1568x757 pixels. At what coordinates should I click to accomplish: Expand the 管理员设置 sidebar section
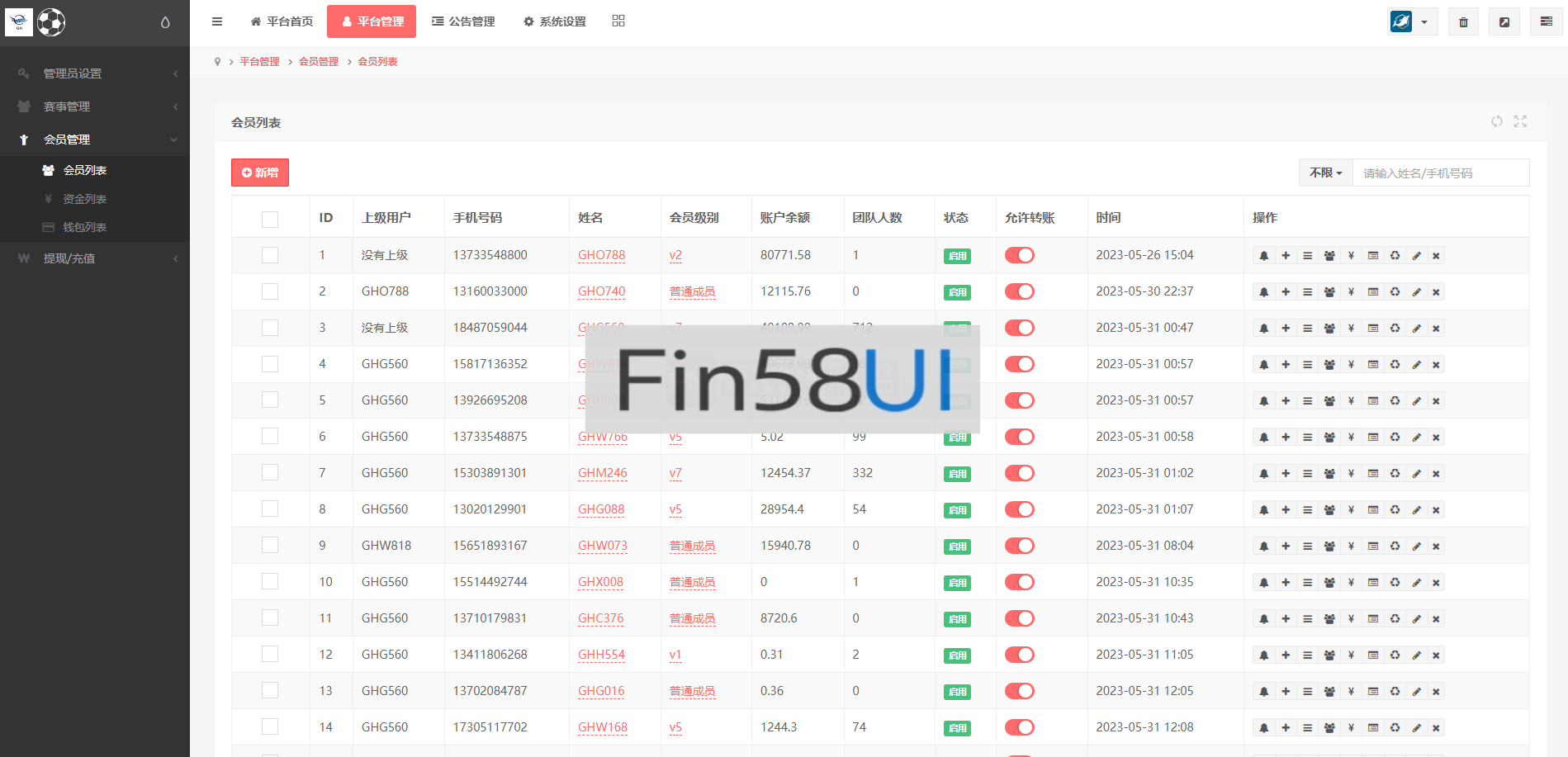tap(95, 73)
